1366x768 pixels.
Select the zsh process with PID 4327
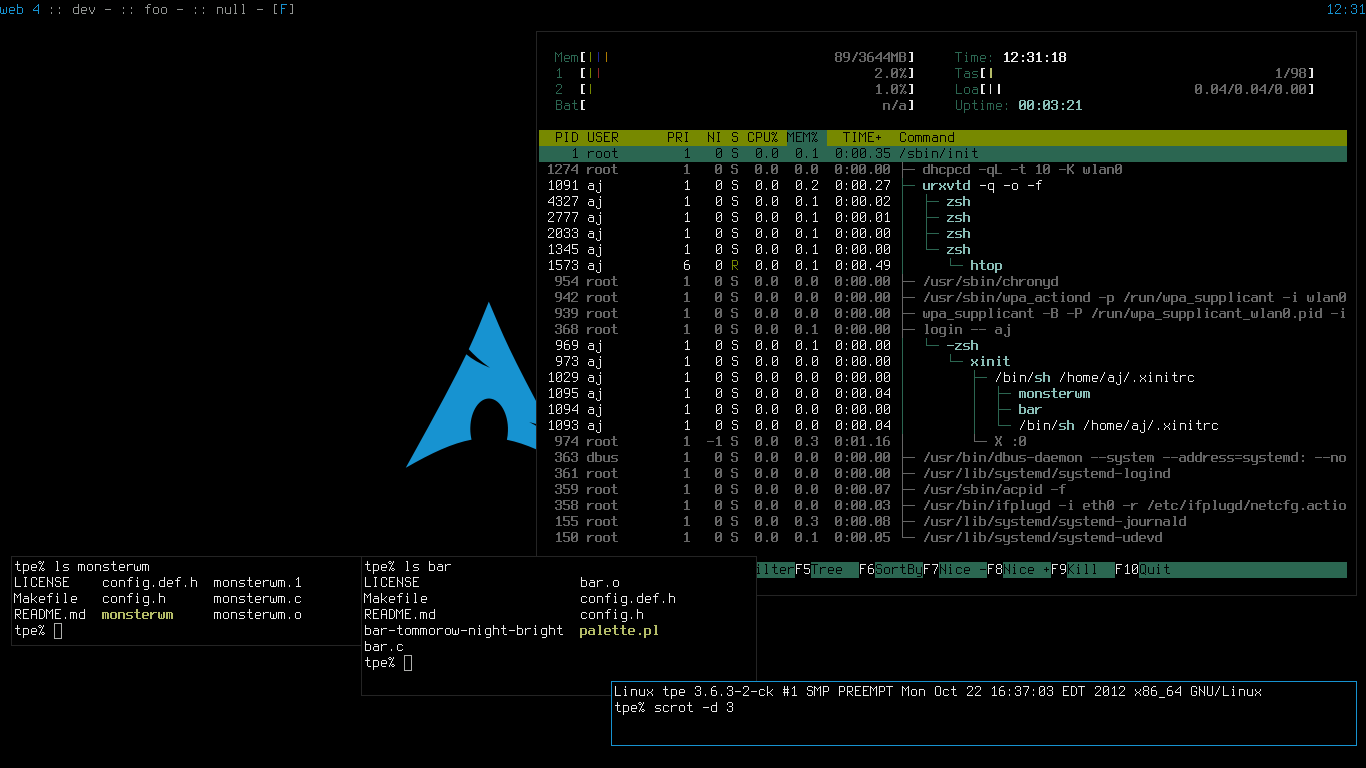click(x=943, y=202)
